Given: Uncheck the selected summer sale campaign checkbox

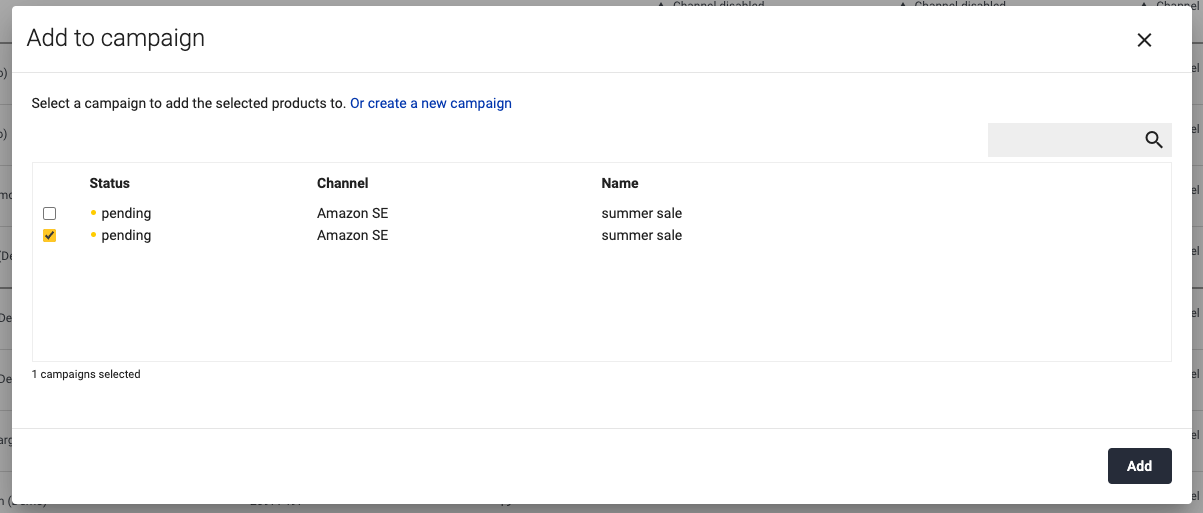Looking at the screenshot, I should [49, 236].
